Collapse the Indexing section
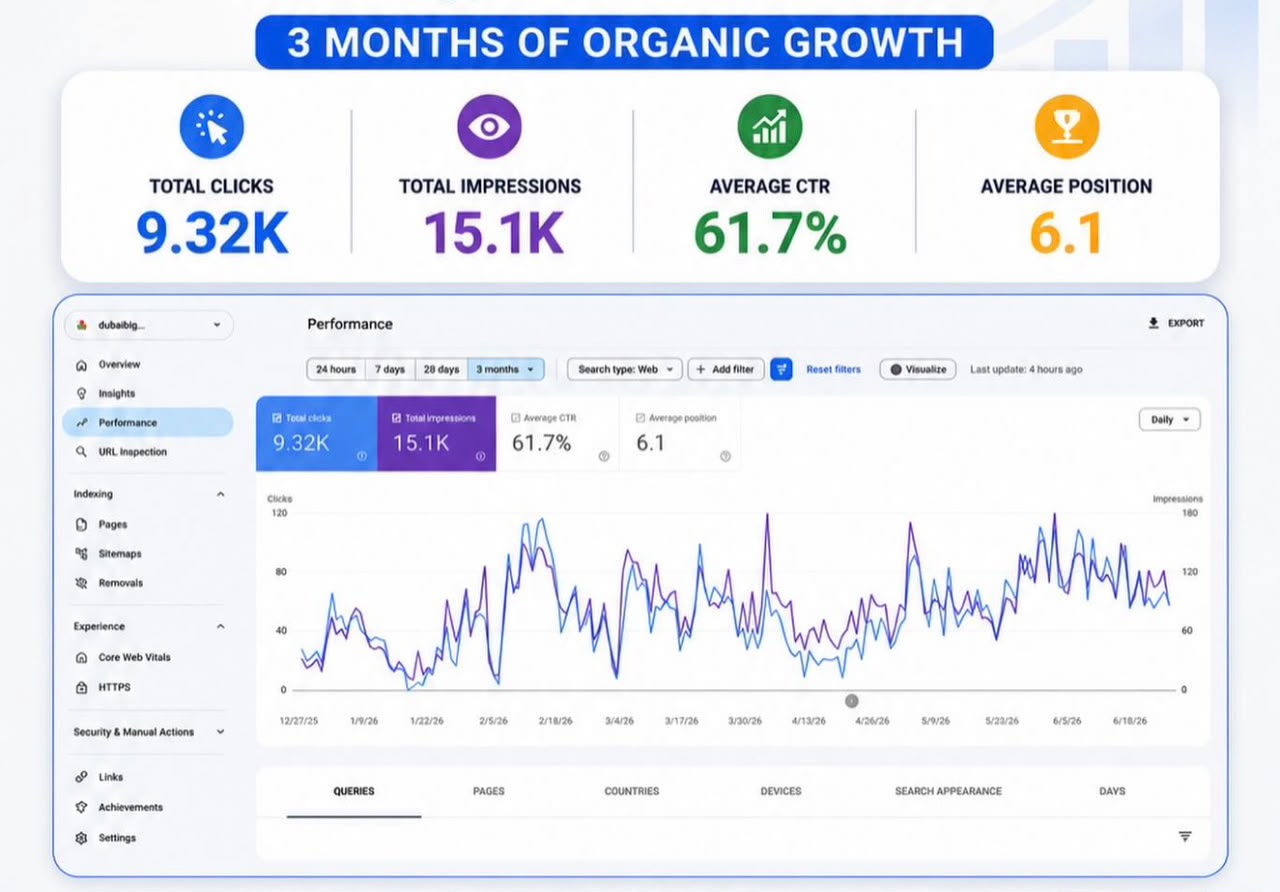1280x892 pixels. (220, 494)
